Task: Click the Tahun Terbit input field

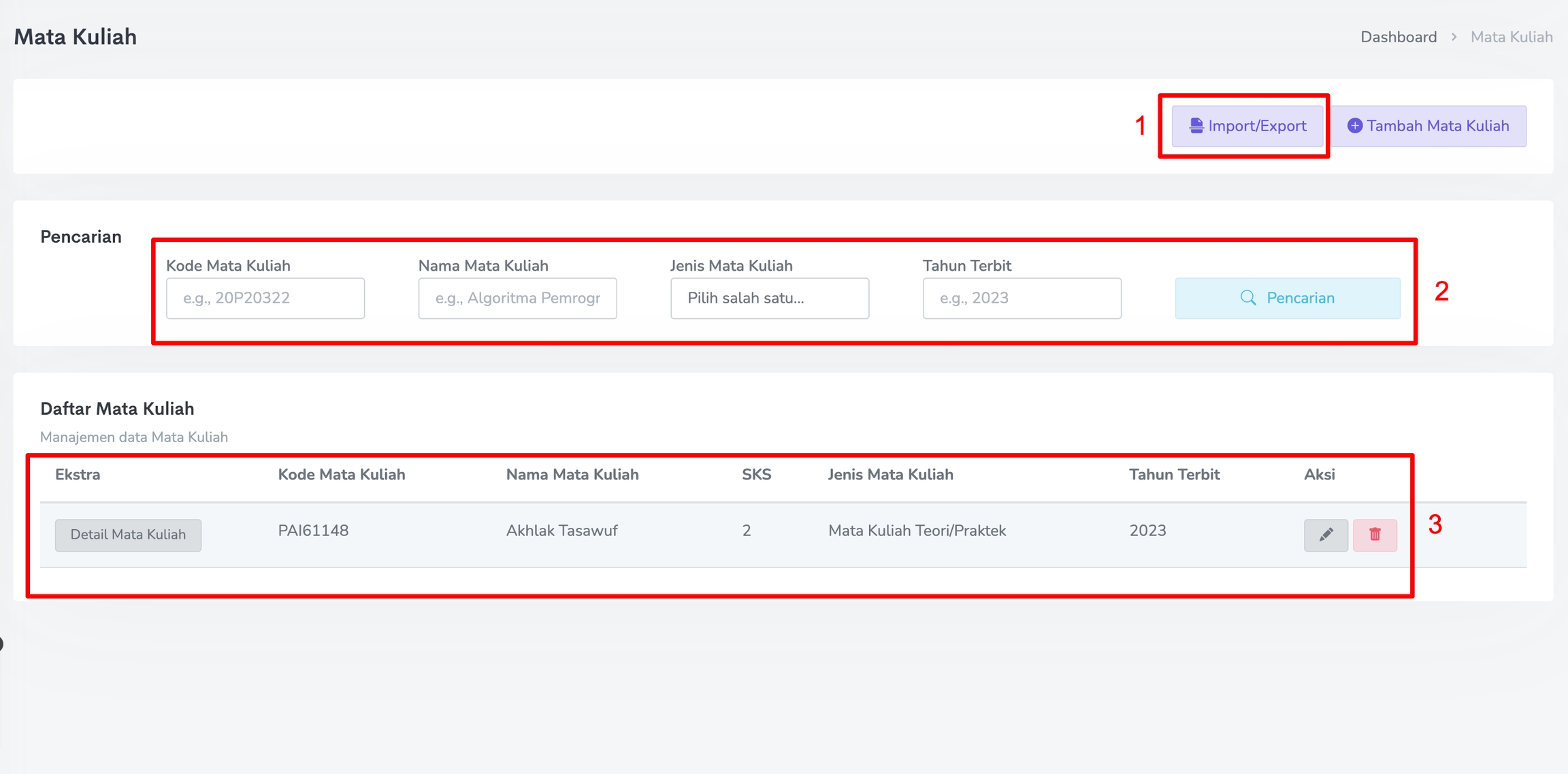Action: pos(1021,298)
